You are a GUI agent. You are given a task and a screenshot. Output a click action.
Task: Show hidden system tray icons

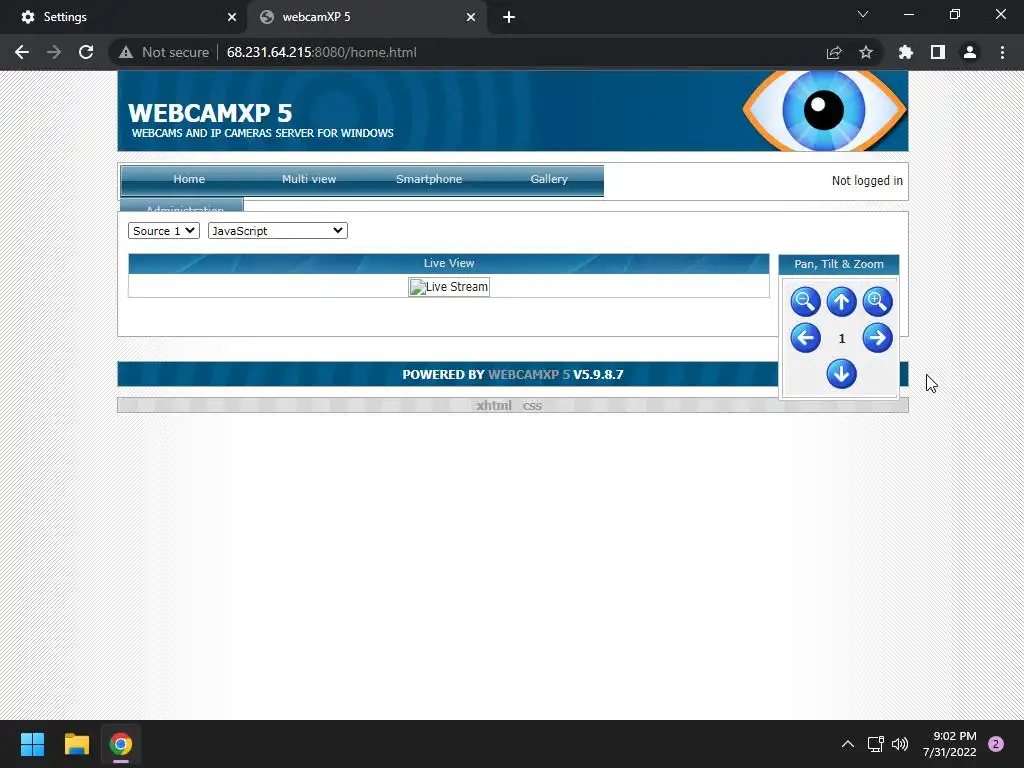tap(848, 744)
